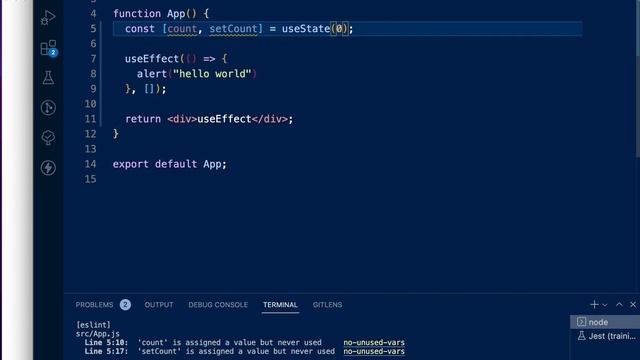Select the Jest terminal instance
Viewport: 640px width, 360px height.
605,336
